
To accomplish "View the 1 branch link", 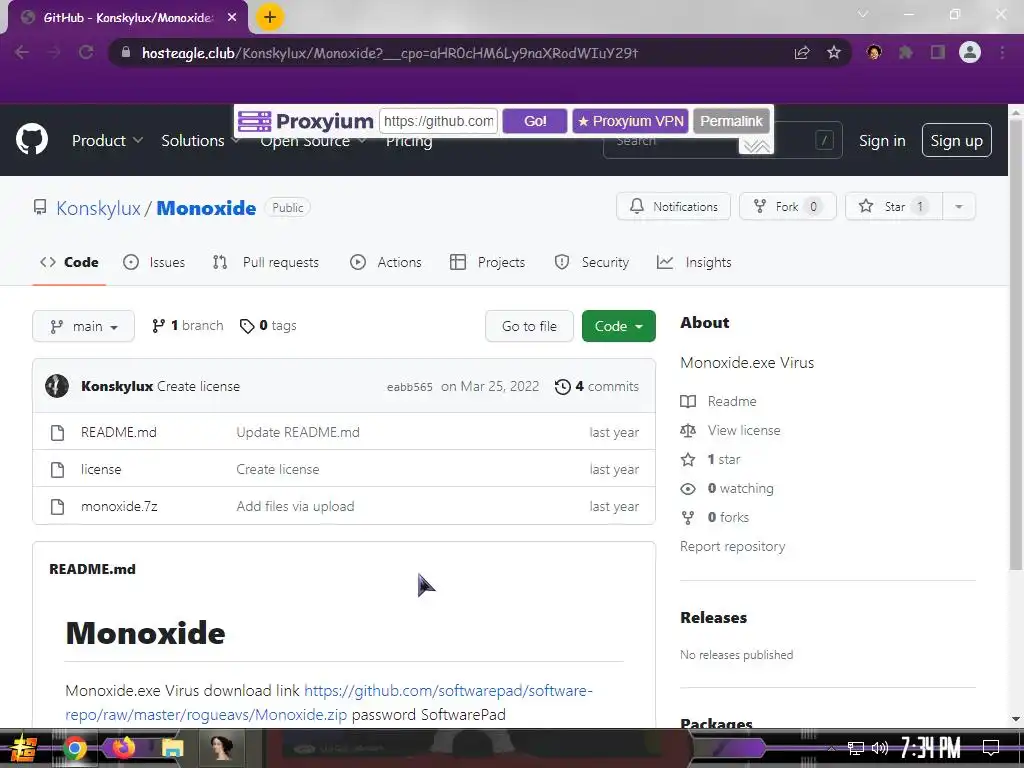I will pos(187,325).
